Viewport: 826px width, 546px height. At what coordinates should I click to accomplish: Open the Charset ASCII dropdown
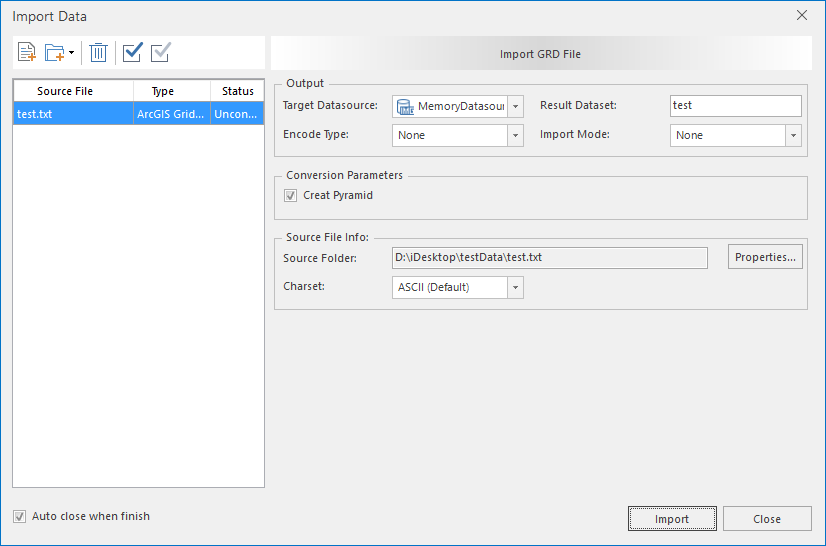(515, 288)
